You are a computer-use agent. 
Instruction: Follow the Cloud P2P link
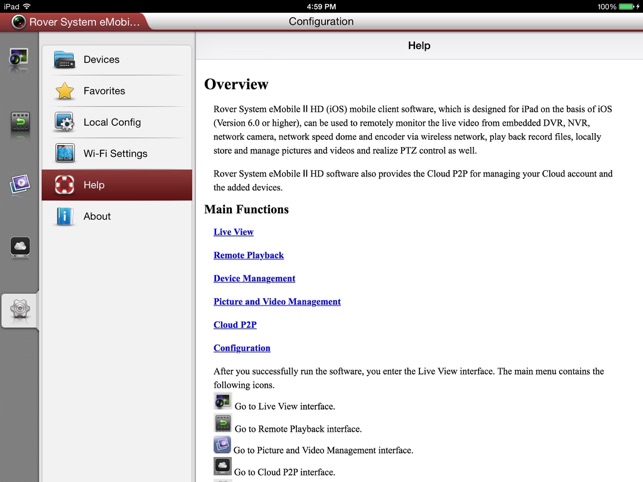tap(235, 325)
